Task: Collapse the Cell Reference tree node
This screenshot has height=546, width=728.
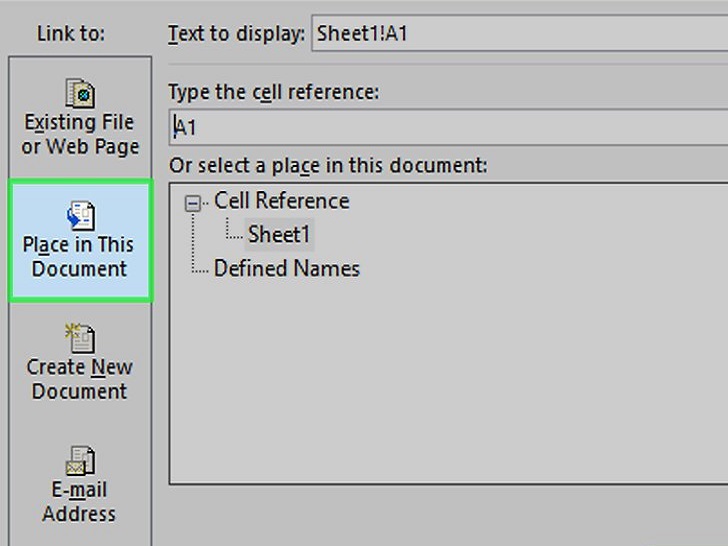Action: tap(193, 203)
